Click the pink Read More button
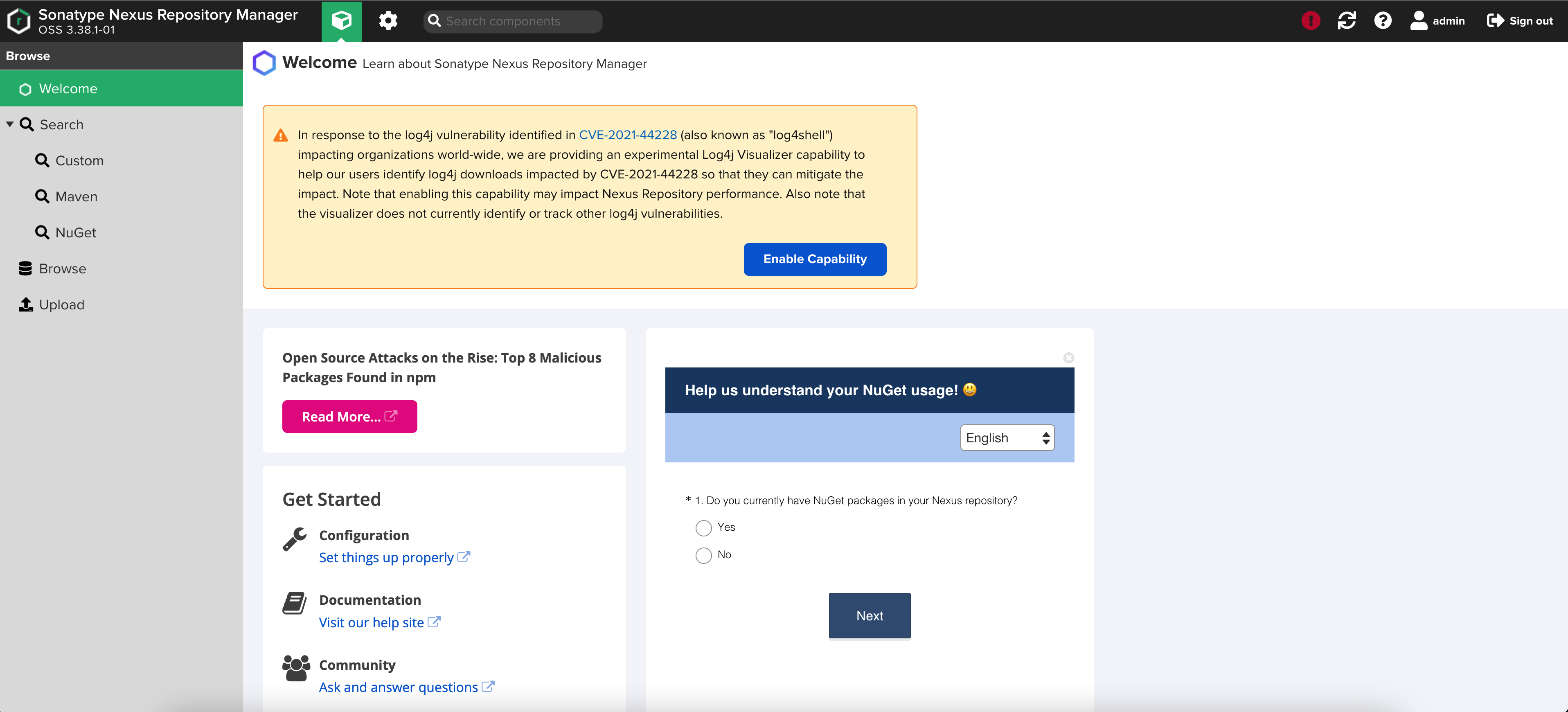The image size is (1568, 712). tap(349, 416)
